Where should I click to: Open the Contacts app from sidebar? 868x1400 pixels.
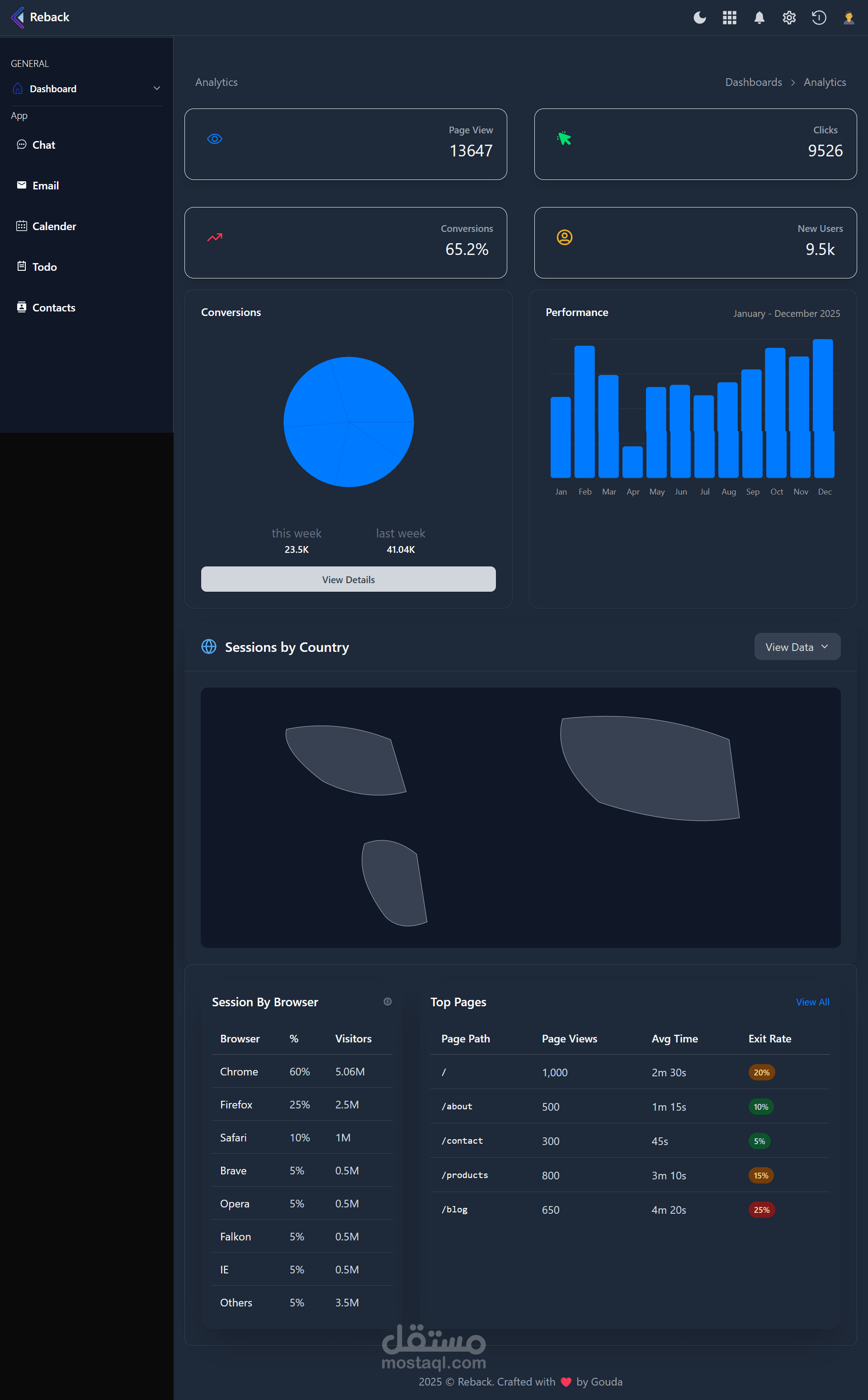tap(53, 307)
